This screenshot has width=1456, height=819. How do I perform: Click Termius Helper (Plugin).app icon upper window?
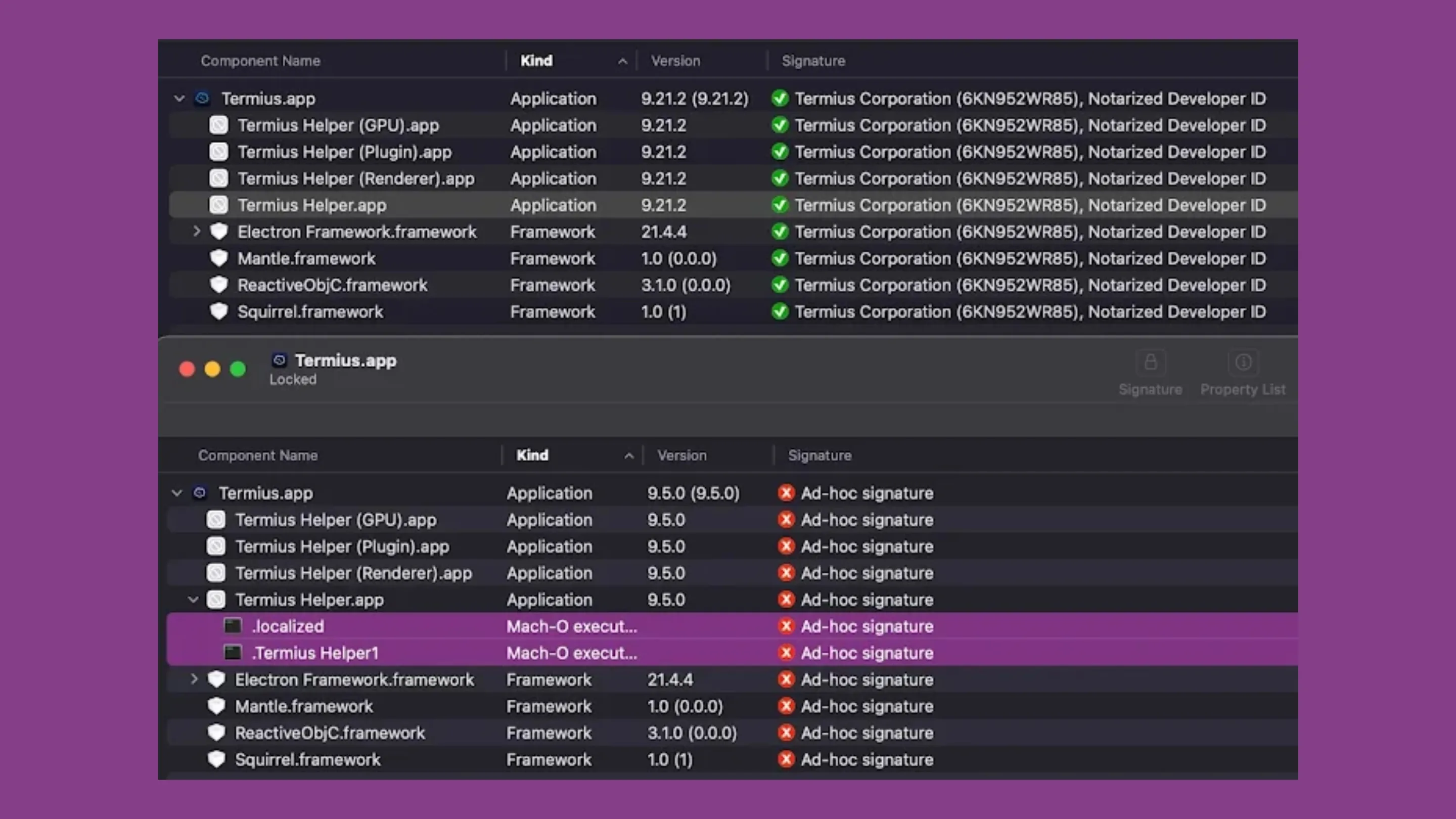point(219,152)
